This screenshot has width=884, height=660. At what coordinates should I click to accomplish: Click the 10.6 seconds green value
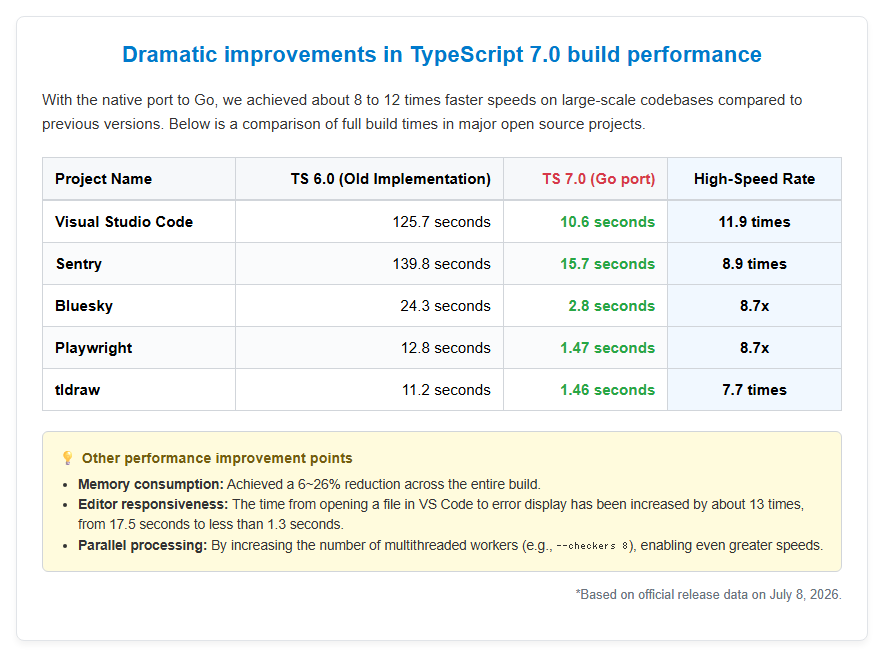607,222
